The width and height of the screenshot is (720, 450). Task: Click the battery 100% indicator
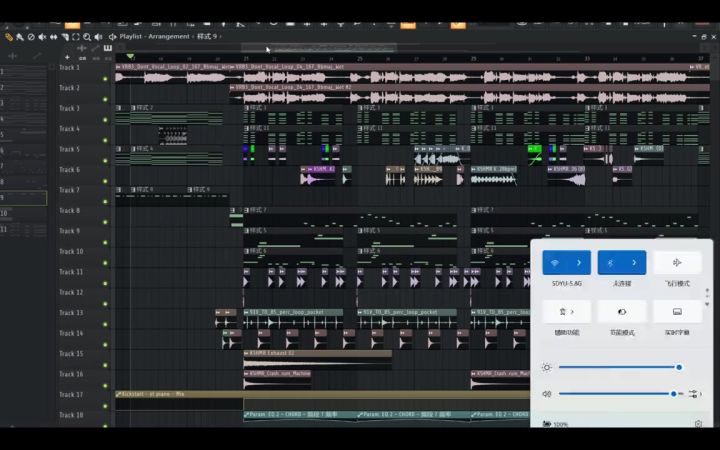coord(555,424)
